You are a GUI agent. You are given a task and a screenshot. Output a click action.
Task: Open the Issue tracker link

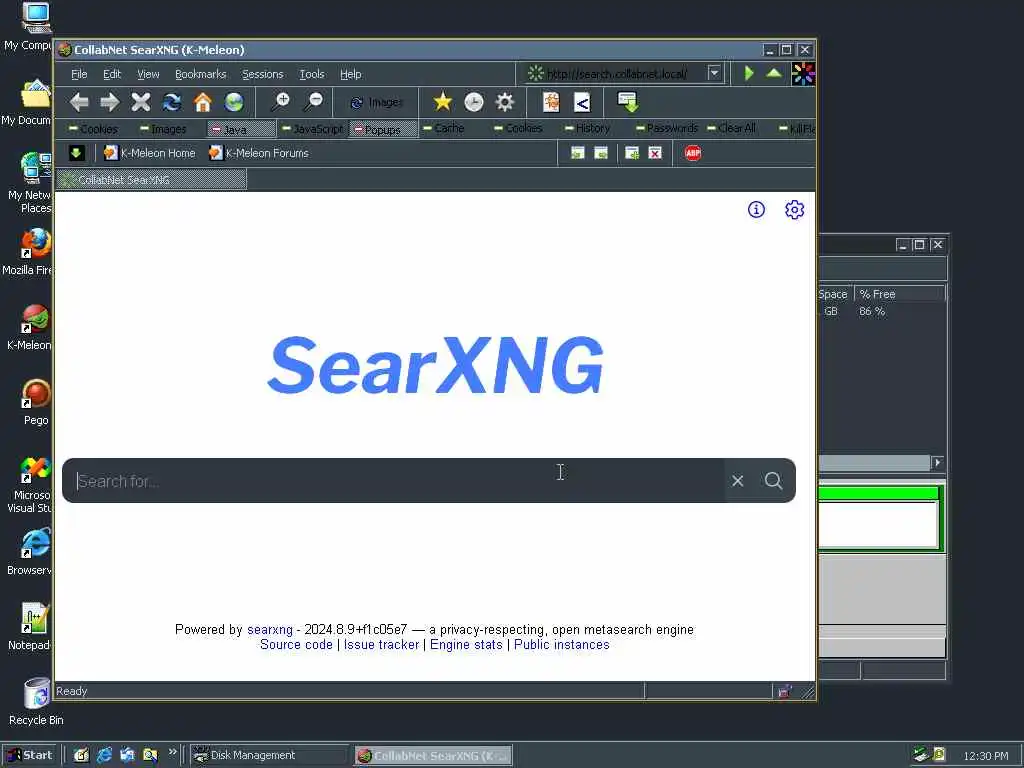pos(381,645)
